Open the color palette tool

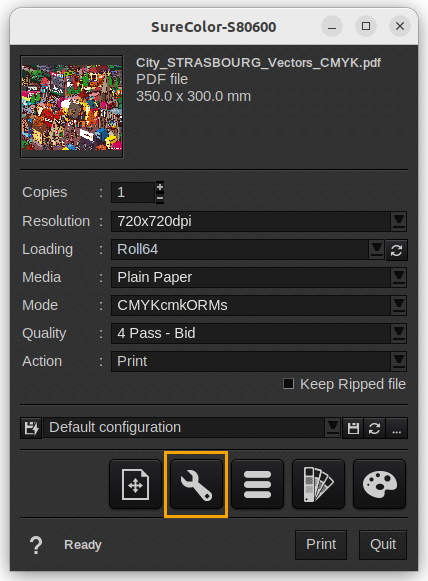[x=379, y=484]
